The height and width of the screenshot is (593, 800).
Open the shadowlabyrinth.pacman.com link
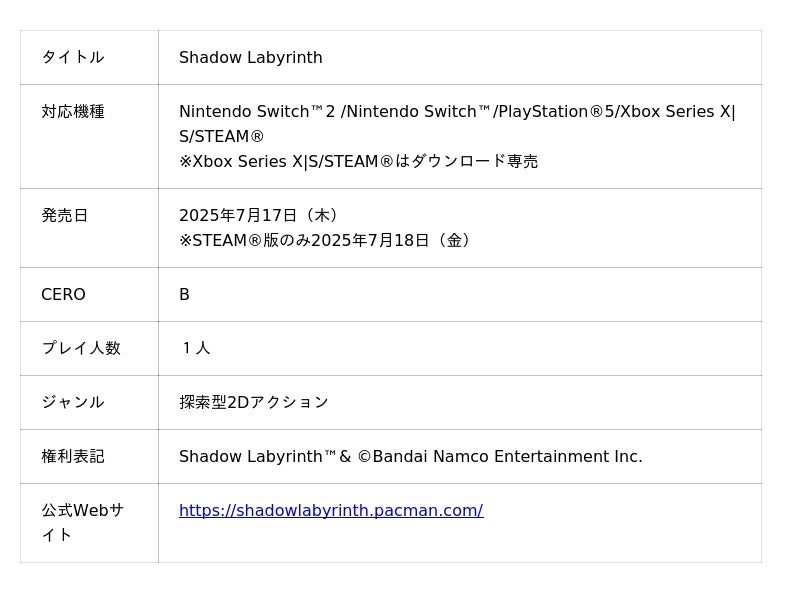pyautogui.click(x=330, y=511)
